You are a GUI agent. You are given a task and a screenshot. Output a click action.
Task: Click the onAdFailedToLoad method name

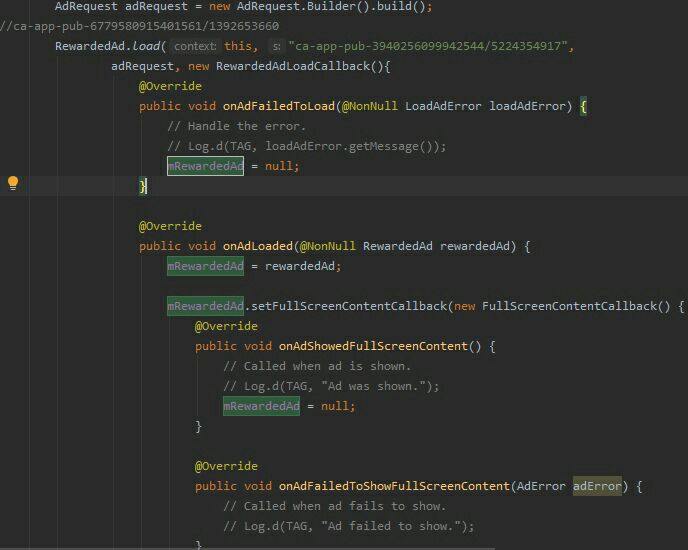click(x=279, y=106)
